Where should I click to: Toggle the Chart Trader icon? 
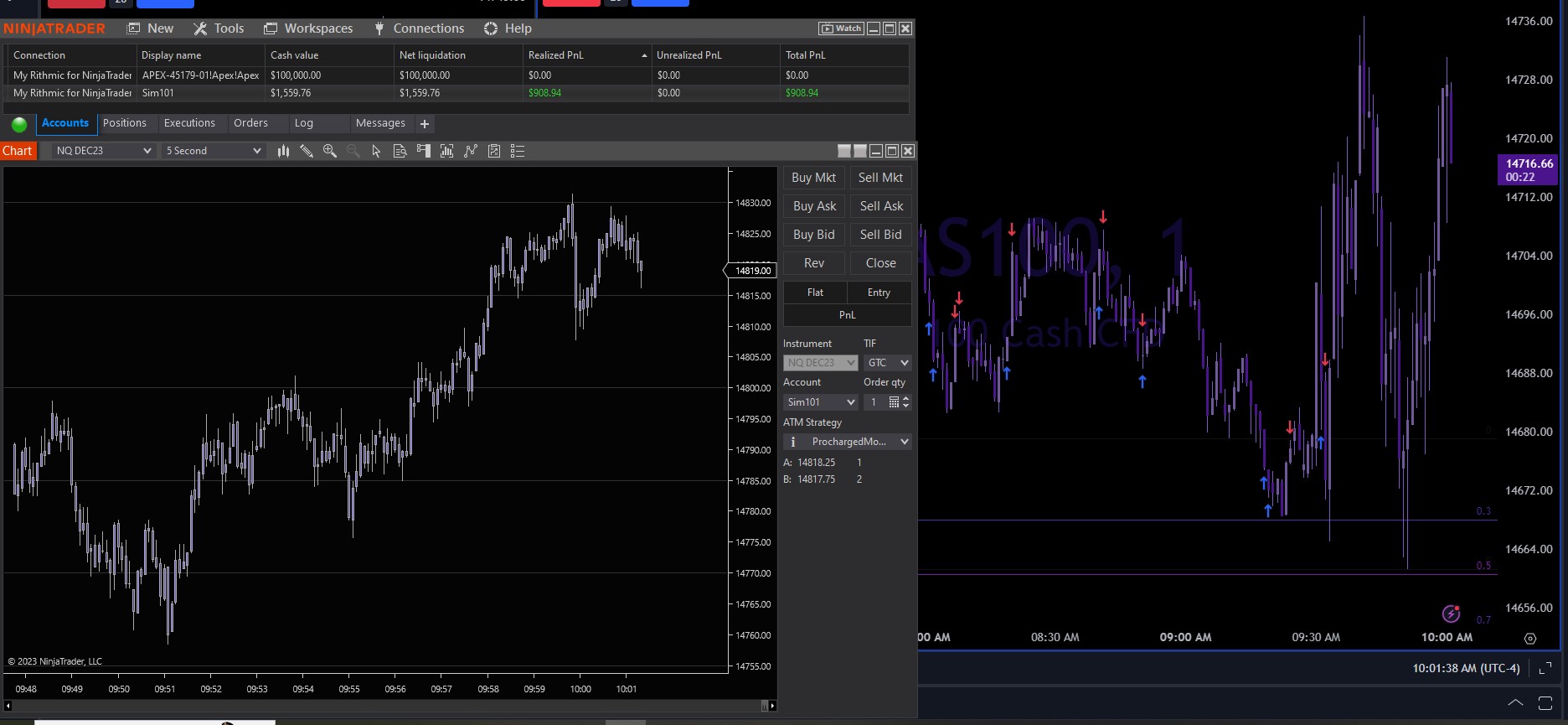pyautogui.click(x=424, y=151)
